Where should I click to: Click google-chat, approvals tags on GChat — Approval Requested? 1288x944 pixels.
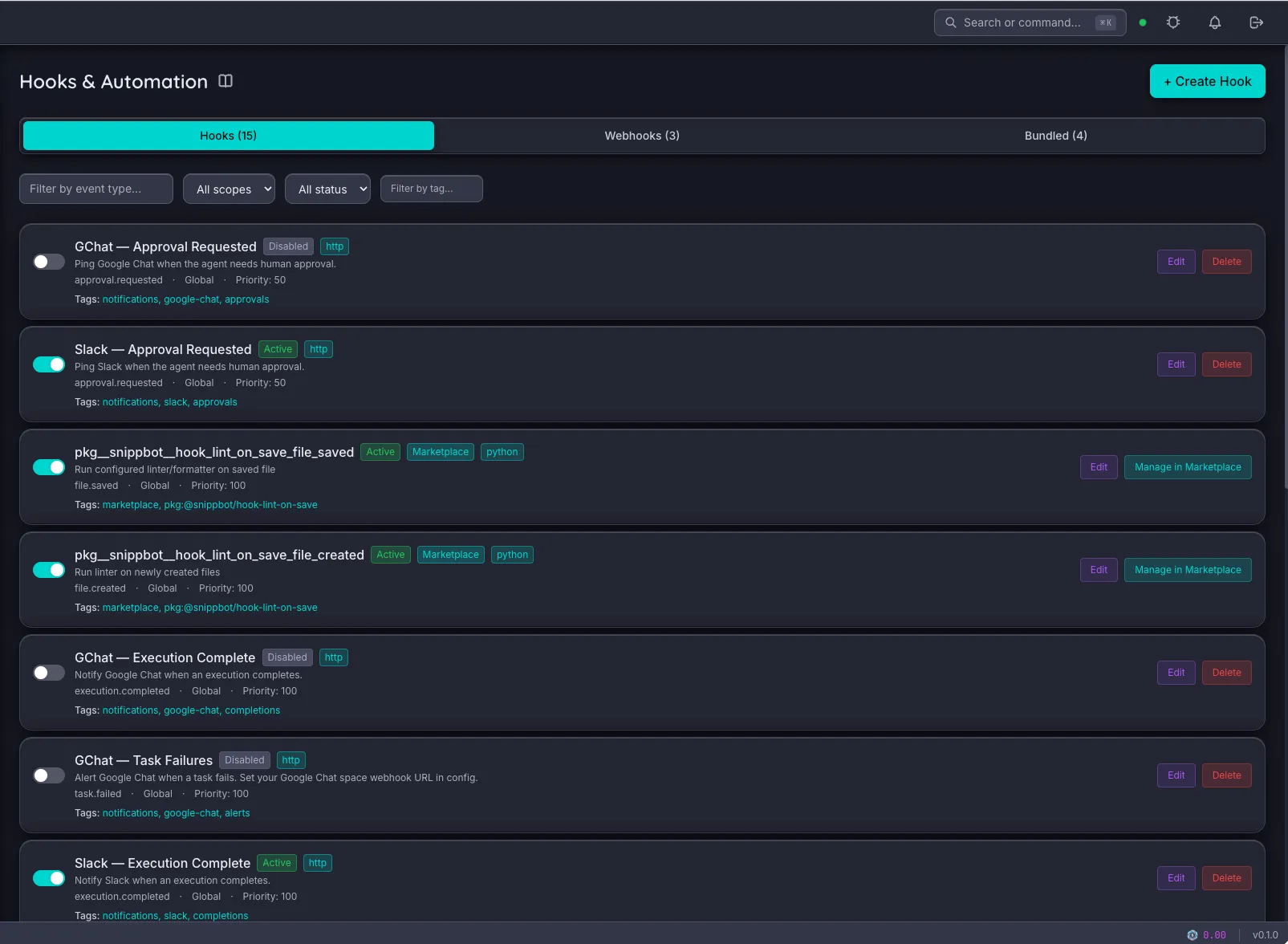(x=217, y=299)
